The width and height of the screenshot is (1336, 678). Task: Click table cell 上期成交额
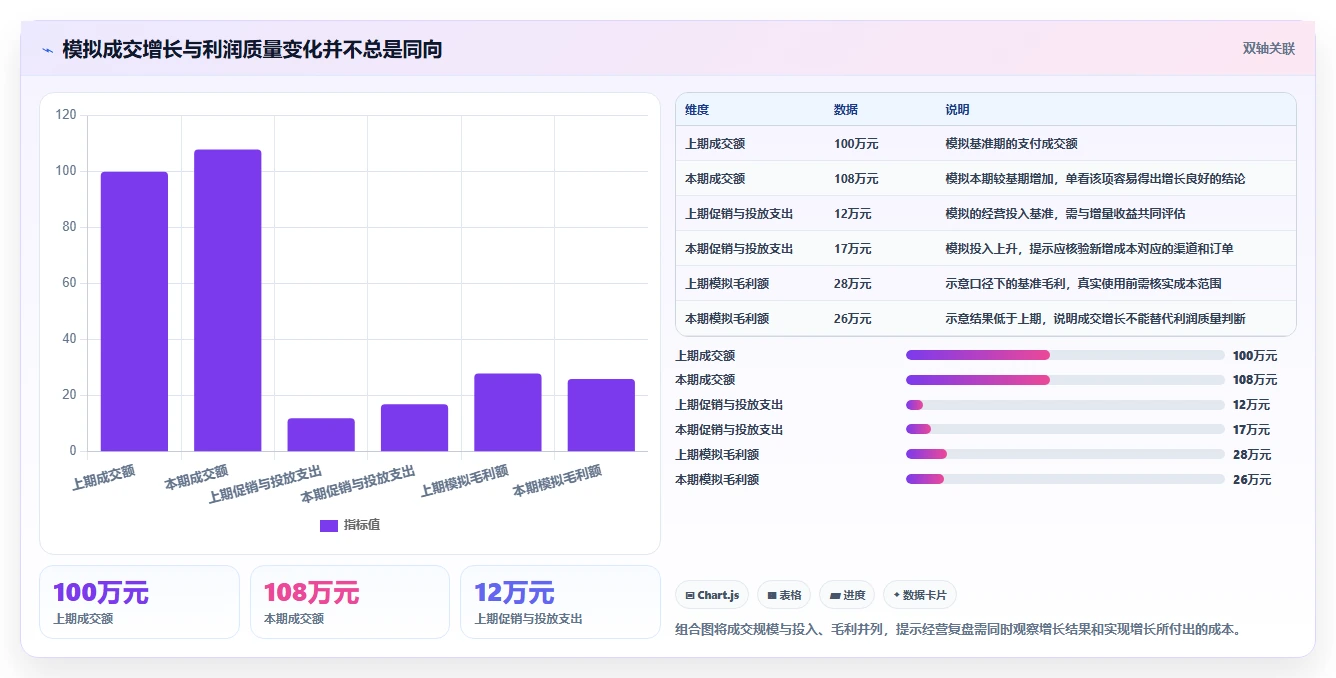715,144
